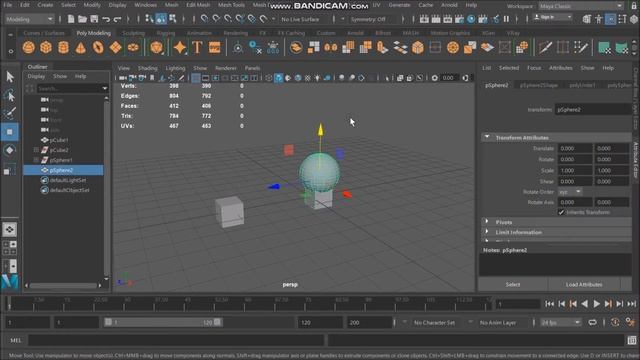Click the polygon Type text tool icon
Image resolution: width=640 pixels, height=360 pixels.
[197, 48]
